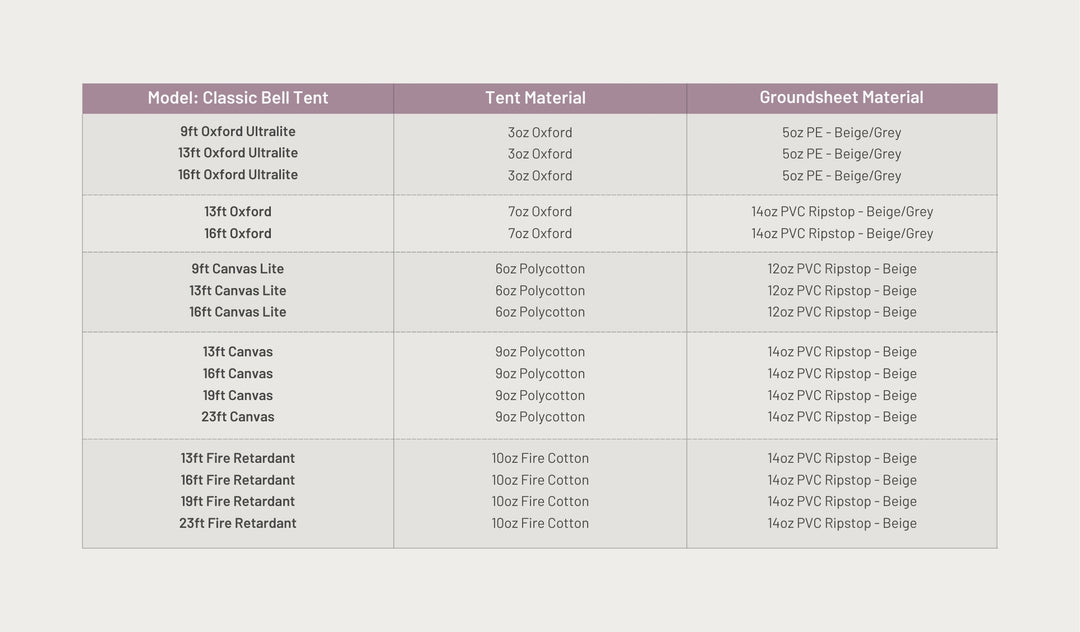Select the "19ft Canvas" model name
The image size is (1080, 632).
[x=238, y=396]
